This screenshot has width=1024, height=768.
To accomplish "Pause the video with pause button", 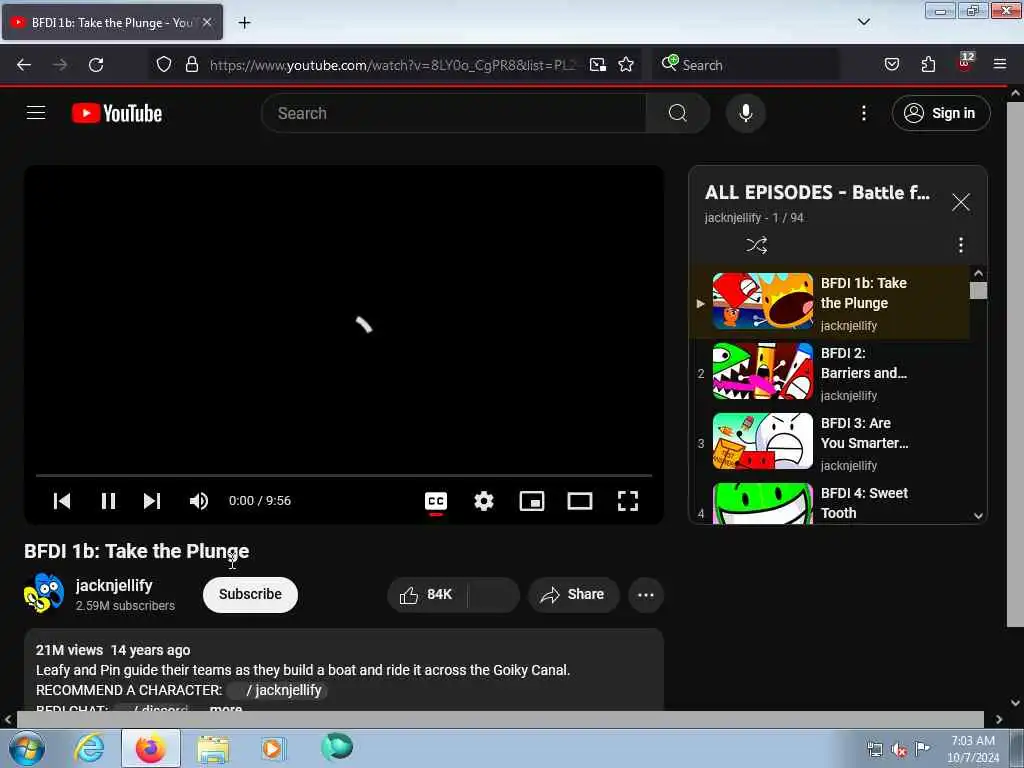I will point(108,501).
